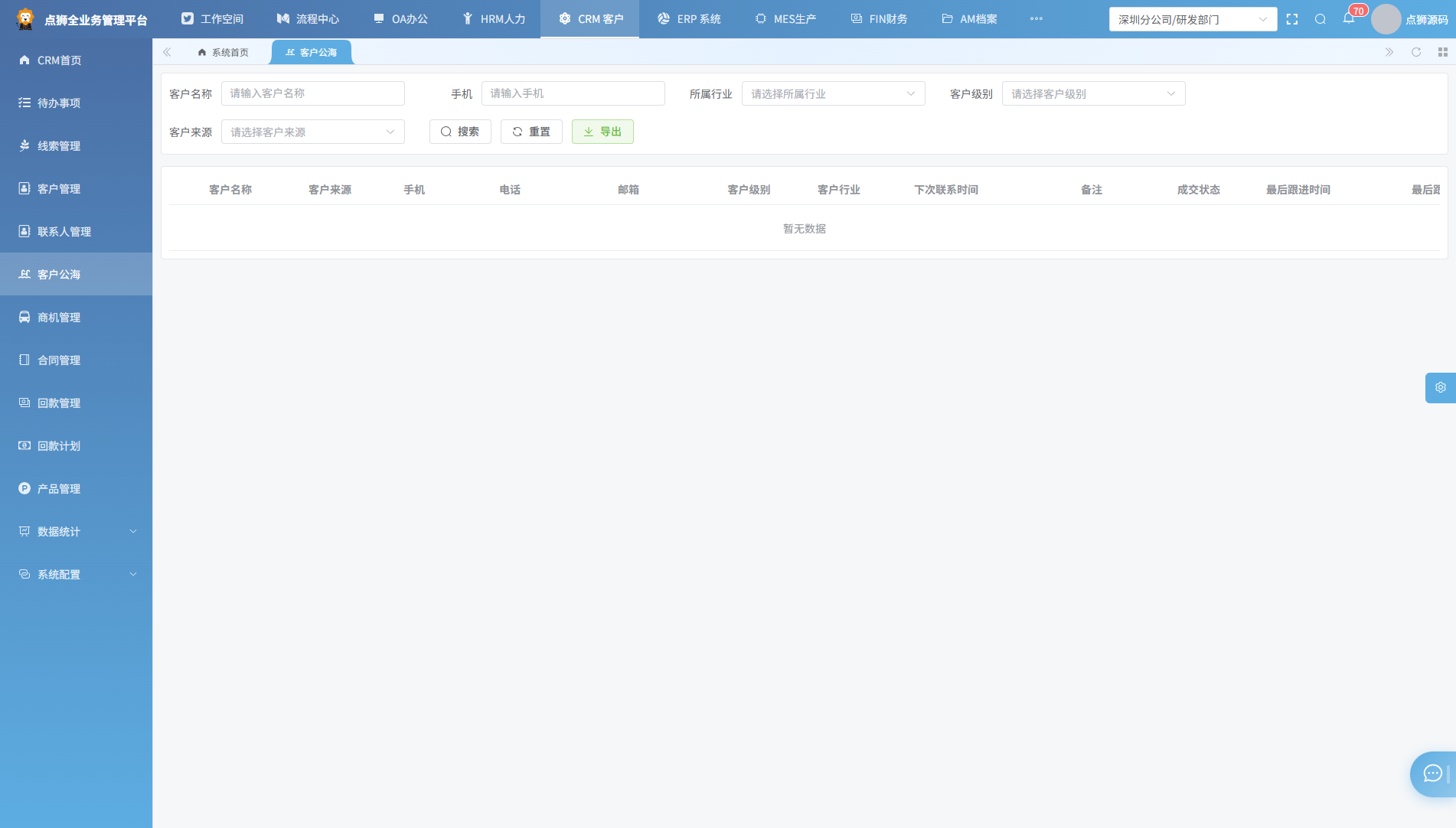Open the 流程中心 module
The height and width of the screenshot is (828, 1456).
click(308, 19)
